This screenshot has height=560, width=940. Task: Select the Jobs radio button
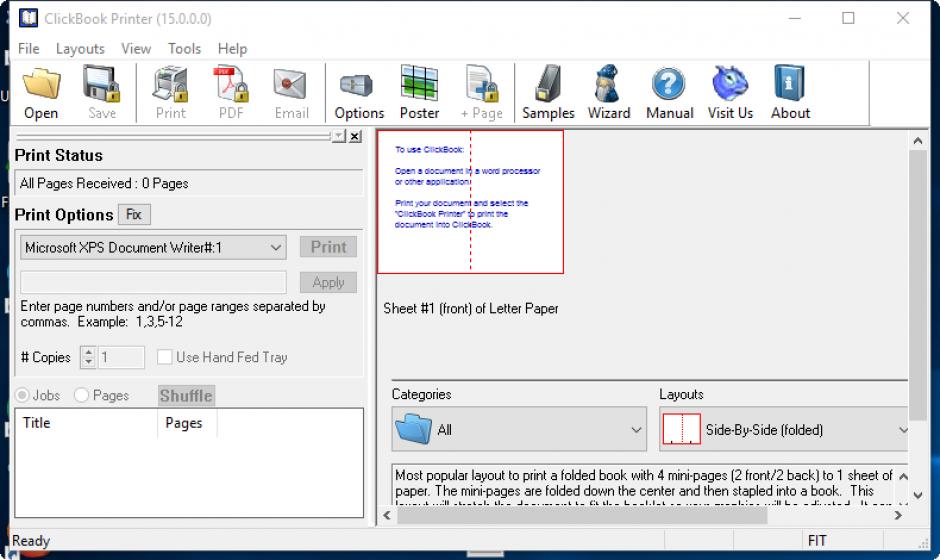click(x=22, y=395)
